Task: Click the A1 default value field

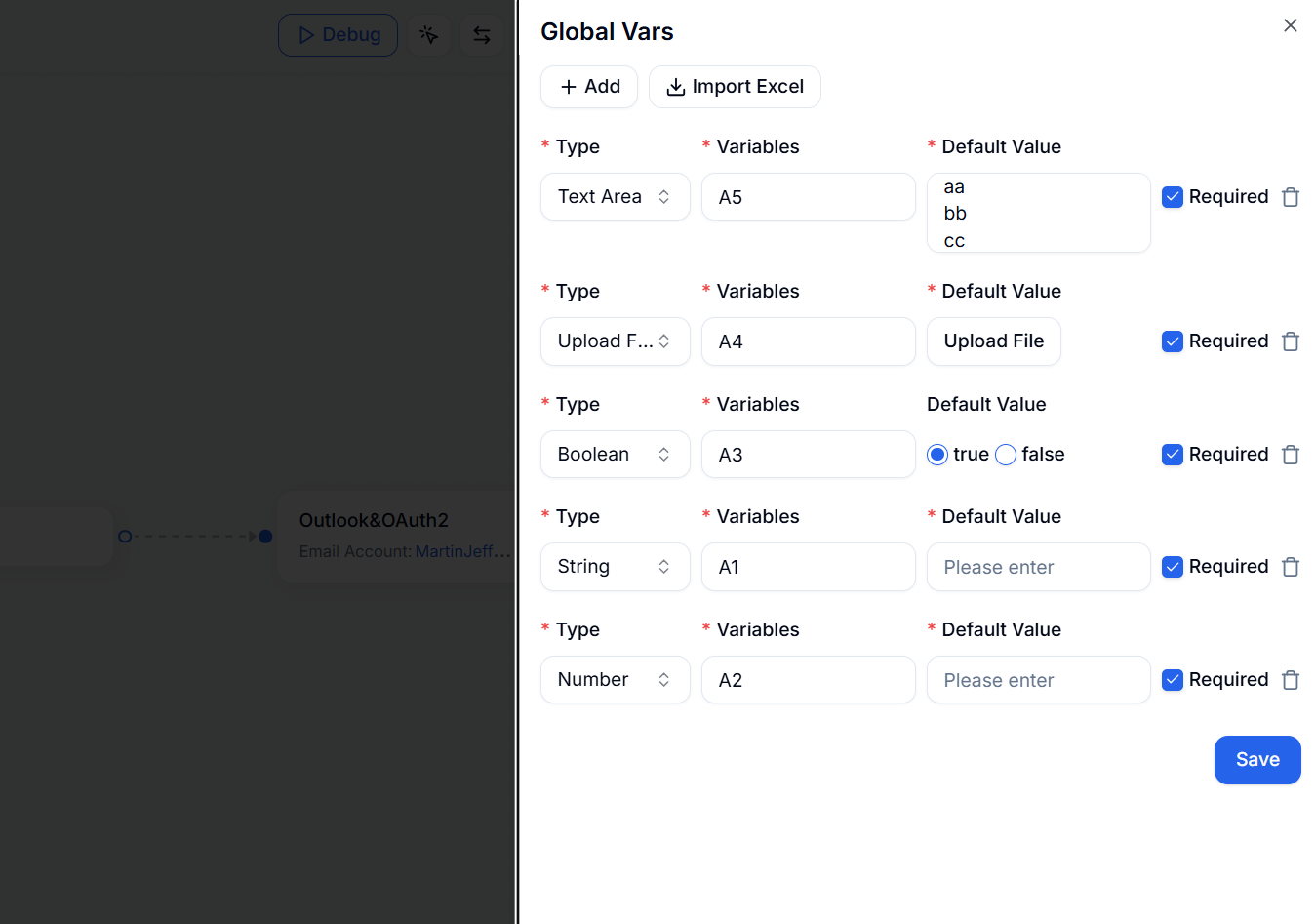Action: (x=1038, y=567)
